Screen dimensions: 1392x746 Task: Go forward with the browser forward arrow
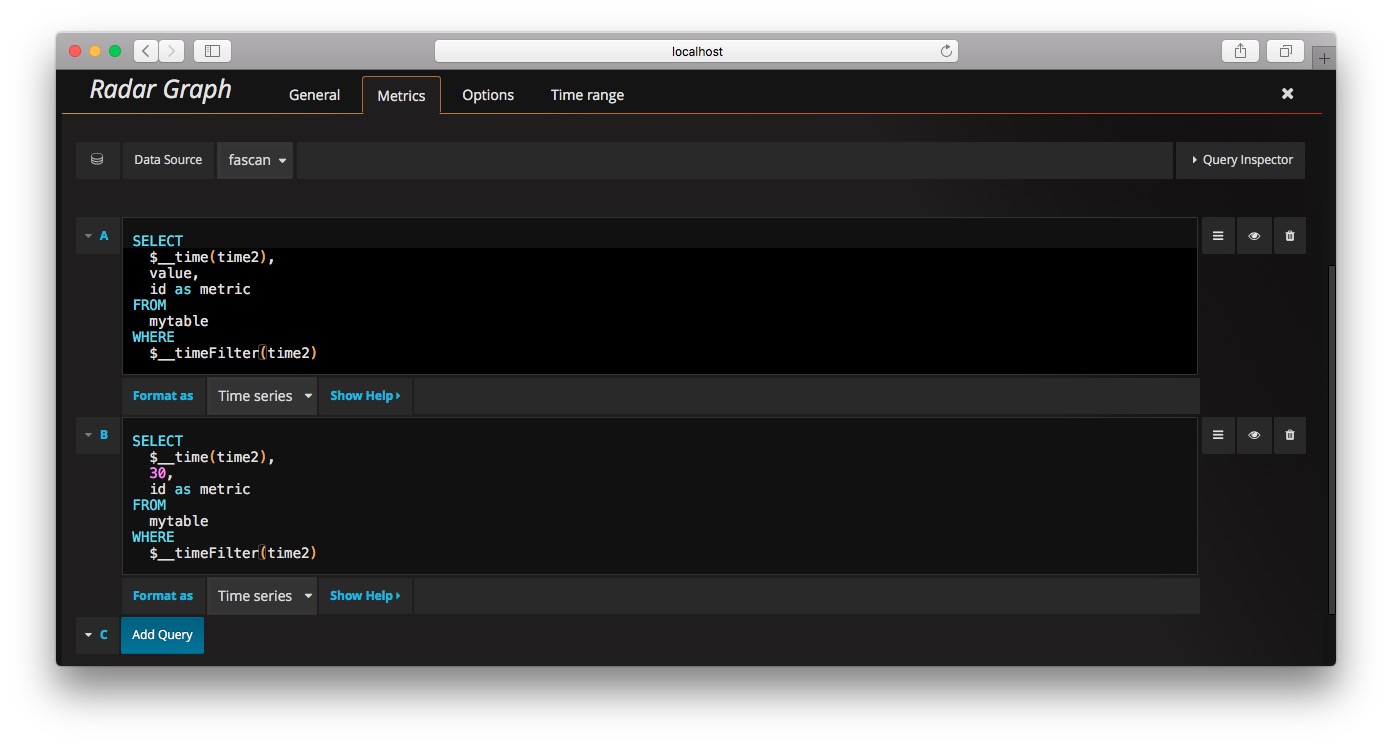click(172, 50)
